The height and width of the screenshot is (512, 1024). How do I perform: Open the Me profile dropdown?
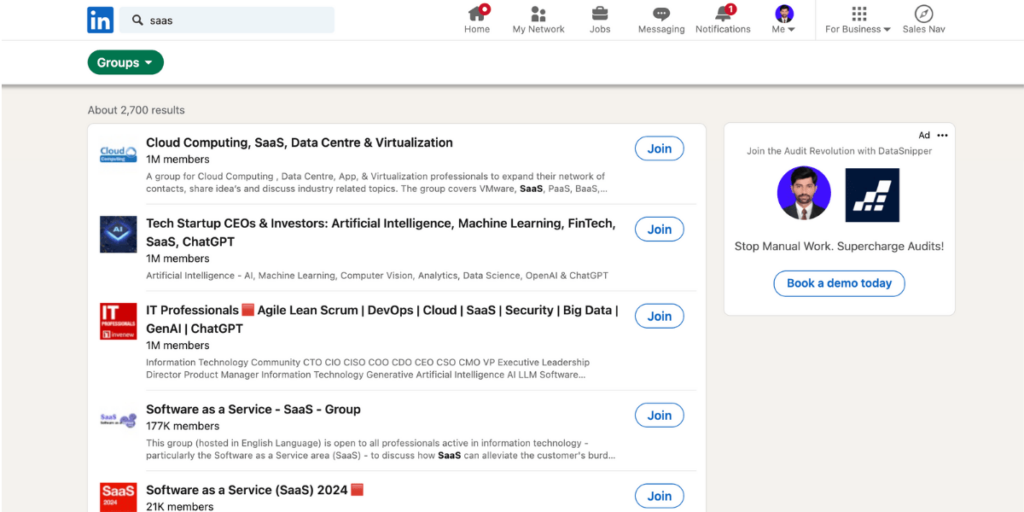[x=784, y=20]
